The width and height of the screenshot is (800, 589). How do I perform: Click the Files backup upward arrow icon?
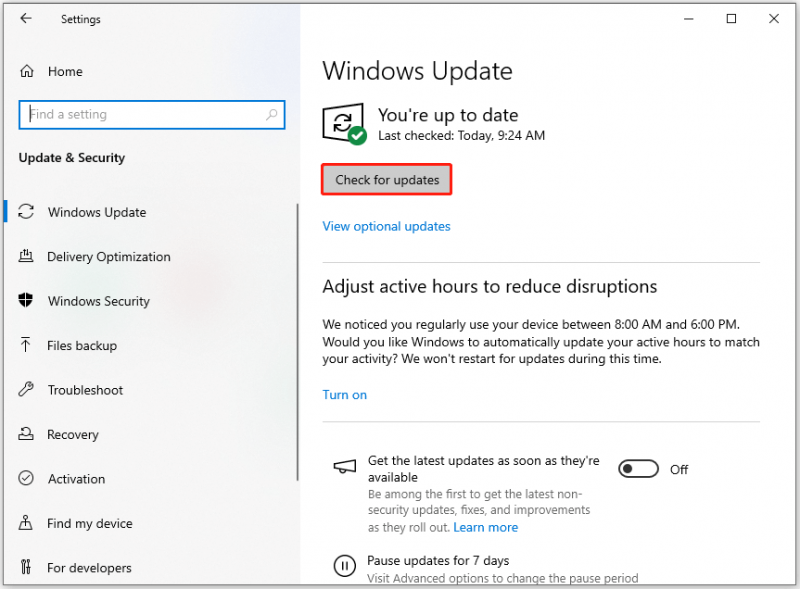click(26, 345)
